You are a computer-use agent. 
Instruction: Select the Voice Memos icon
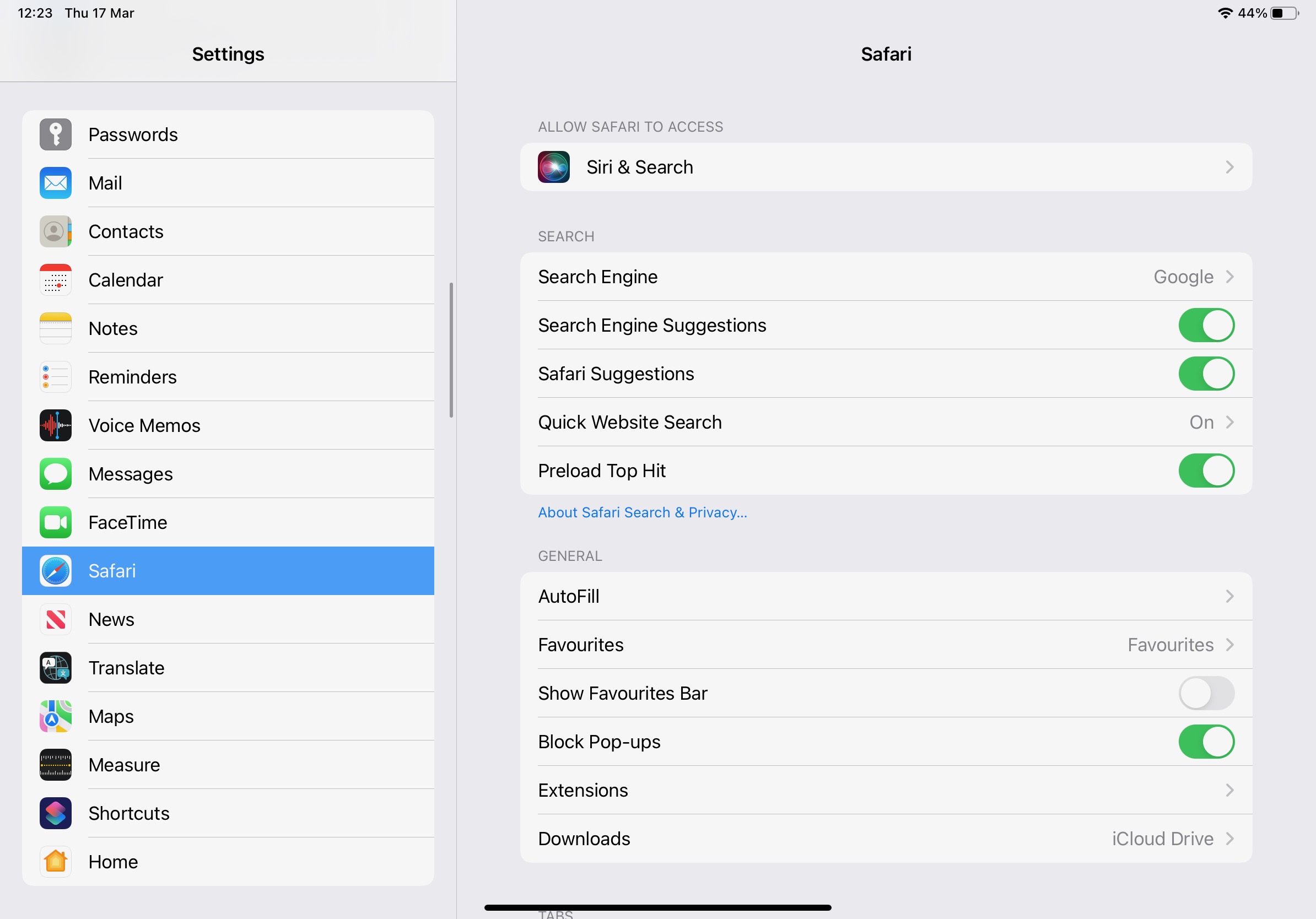(55, 425)
